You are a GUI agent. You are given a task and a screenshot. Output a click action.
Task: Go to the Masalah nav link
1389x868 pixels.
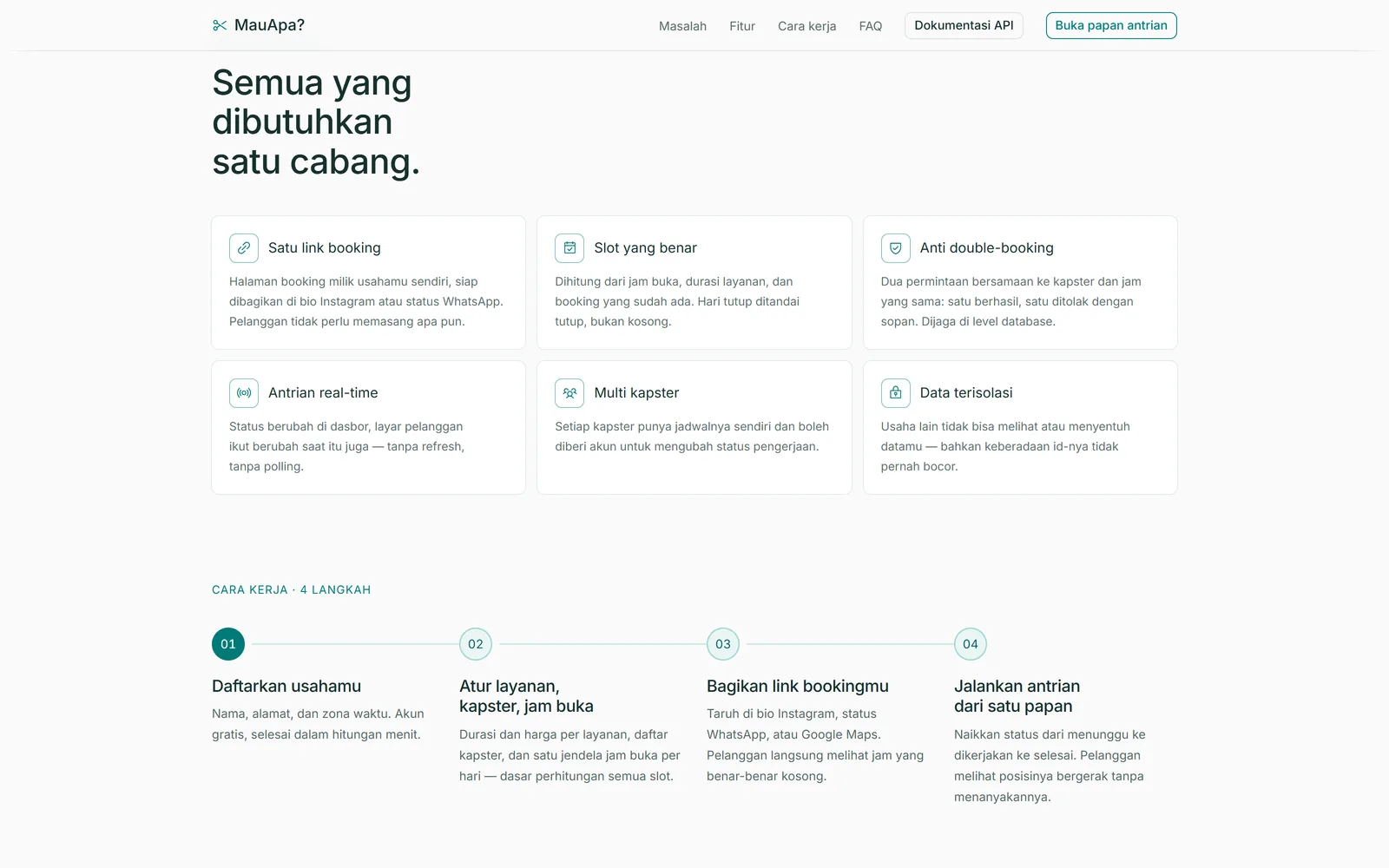coord(682,26)
